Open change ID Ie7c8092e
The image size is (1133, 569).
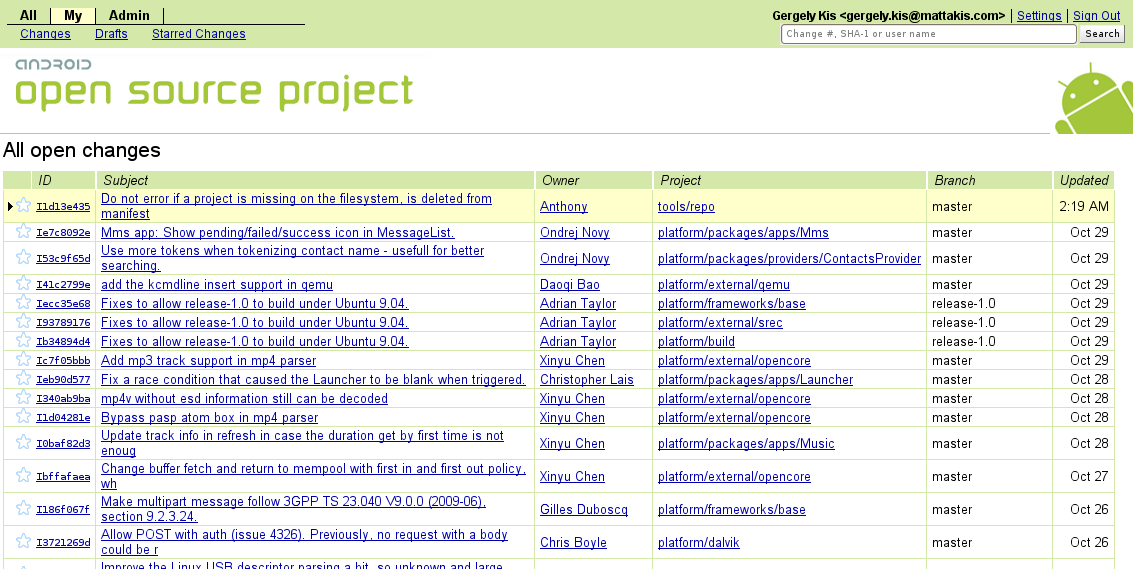[63, 233]
